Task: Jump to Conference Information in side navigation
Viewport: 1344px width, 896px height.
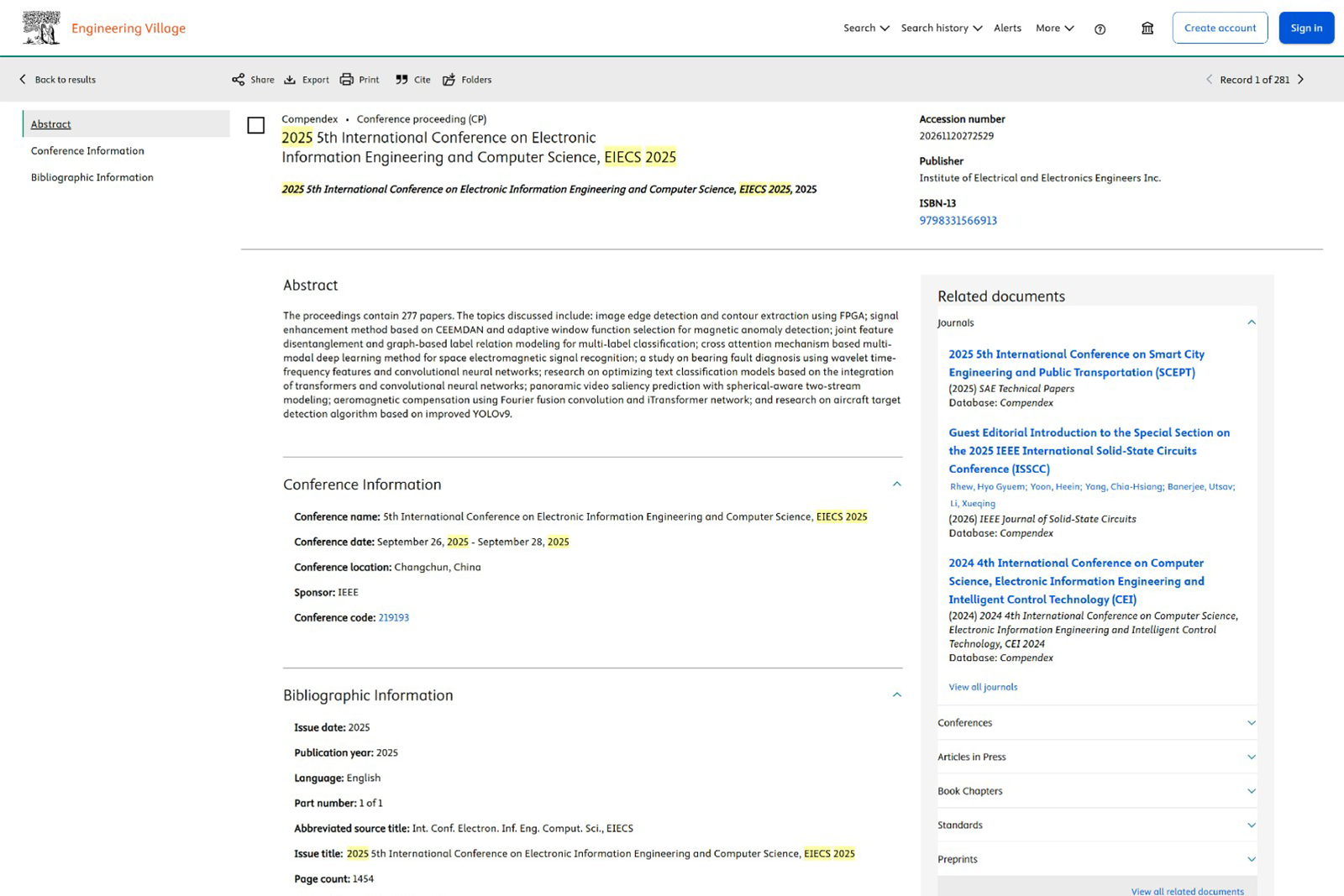Action: click(x=87, y=151)
